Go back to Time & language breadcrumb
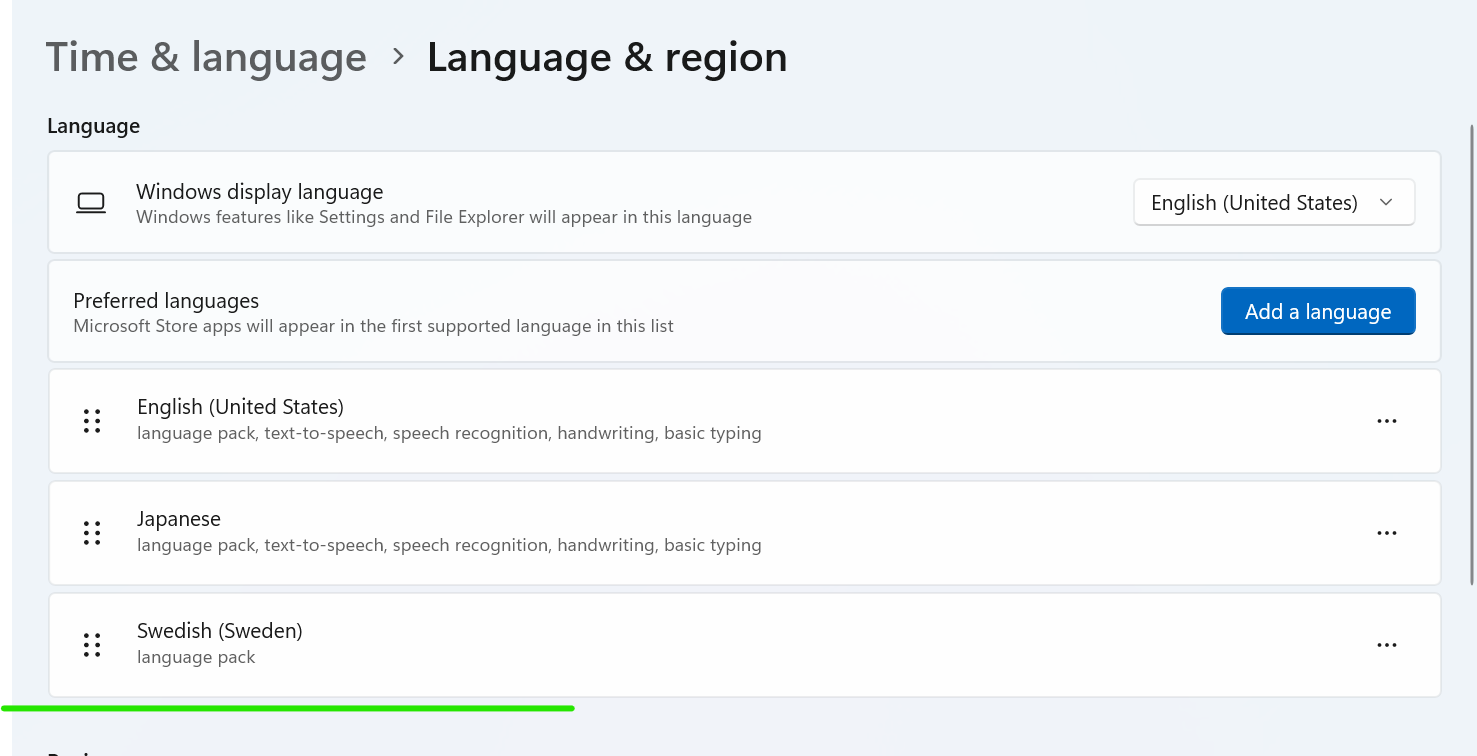Image resolution: width=1477 pixels, height=756 pixels. [x=206, y=57]
